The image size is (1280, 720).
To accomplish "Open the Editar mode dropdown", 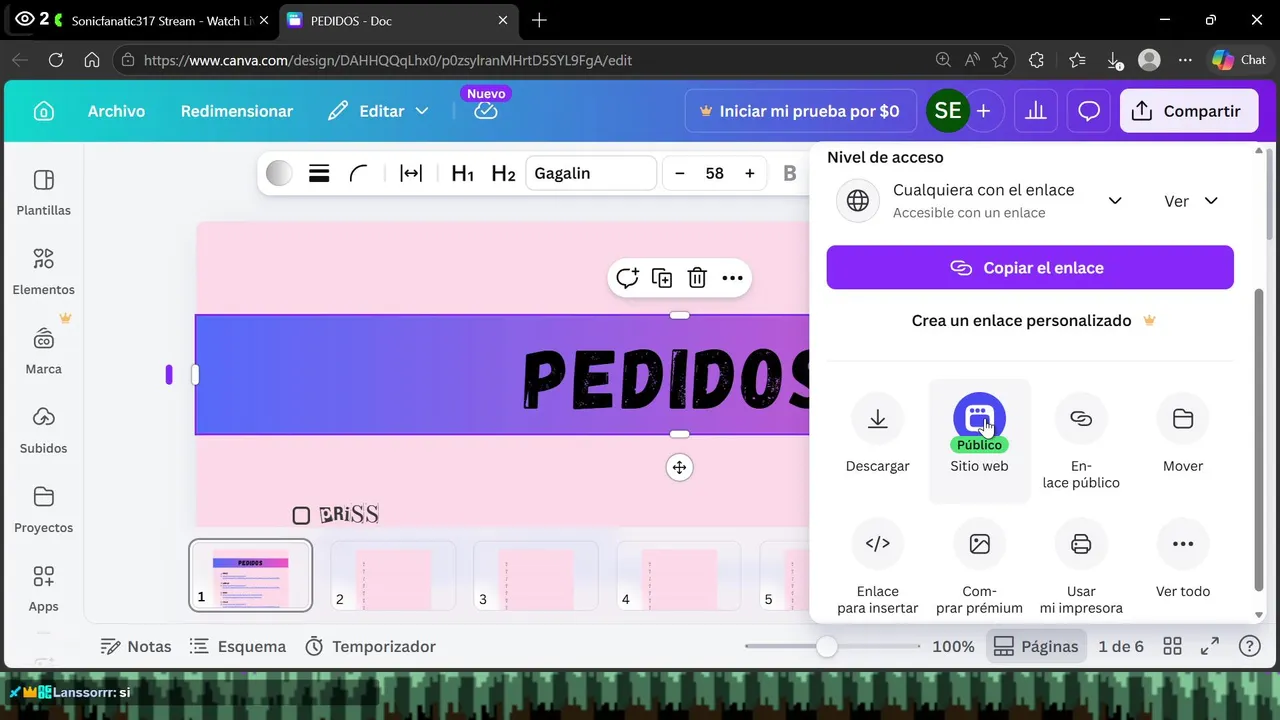I will point(379,111).
